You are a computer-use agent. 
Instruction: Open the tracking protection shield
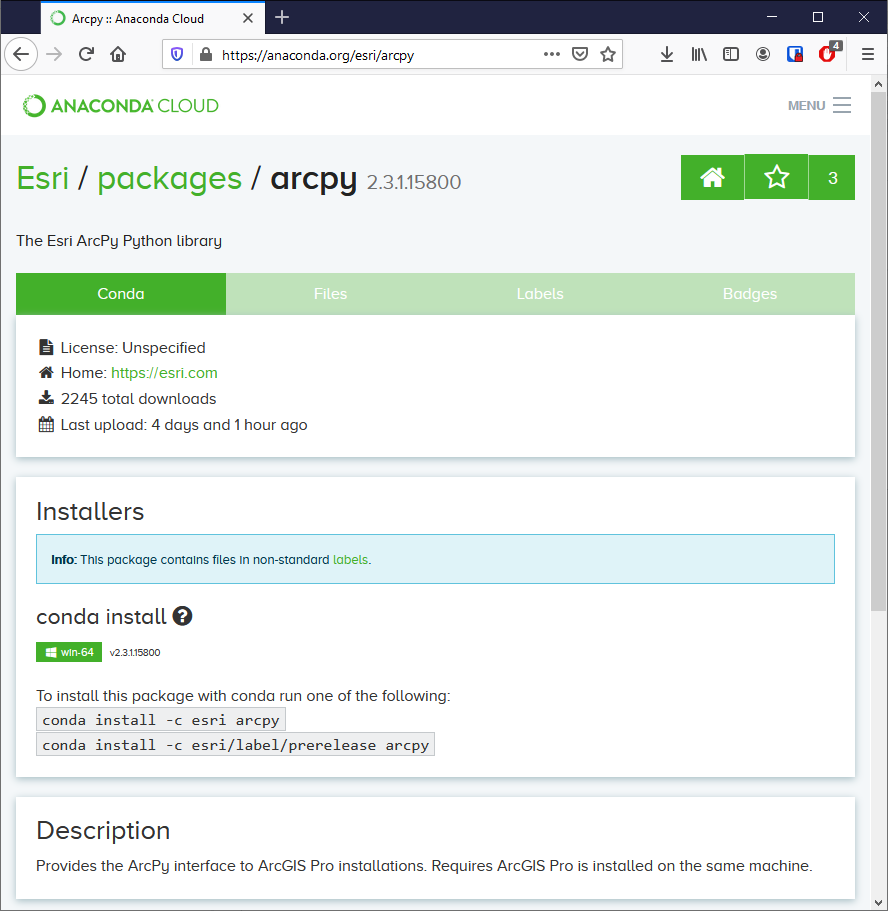pos(177,55)
